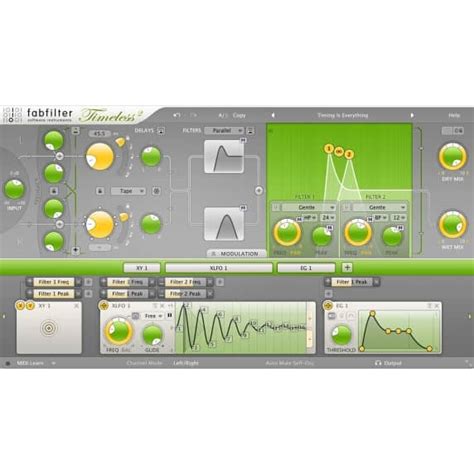
Task: Open the Timing Is Everything preset menu
Action: 343,115
